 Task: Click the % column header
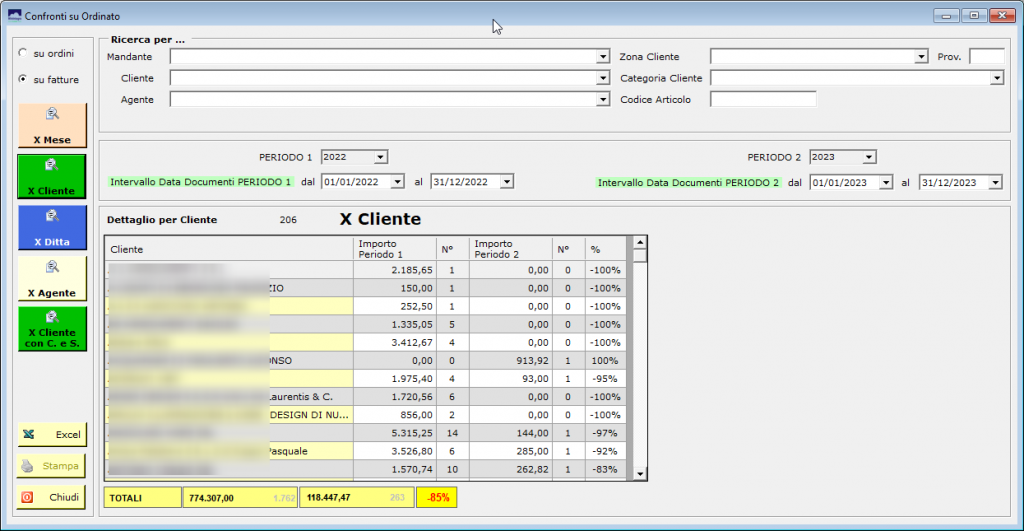(605, 249)
